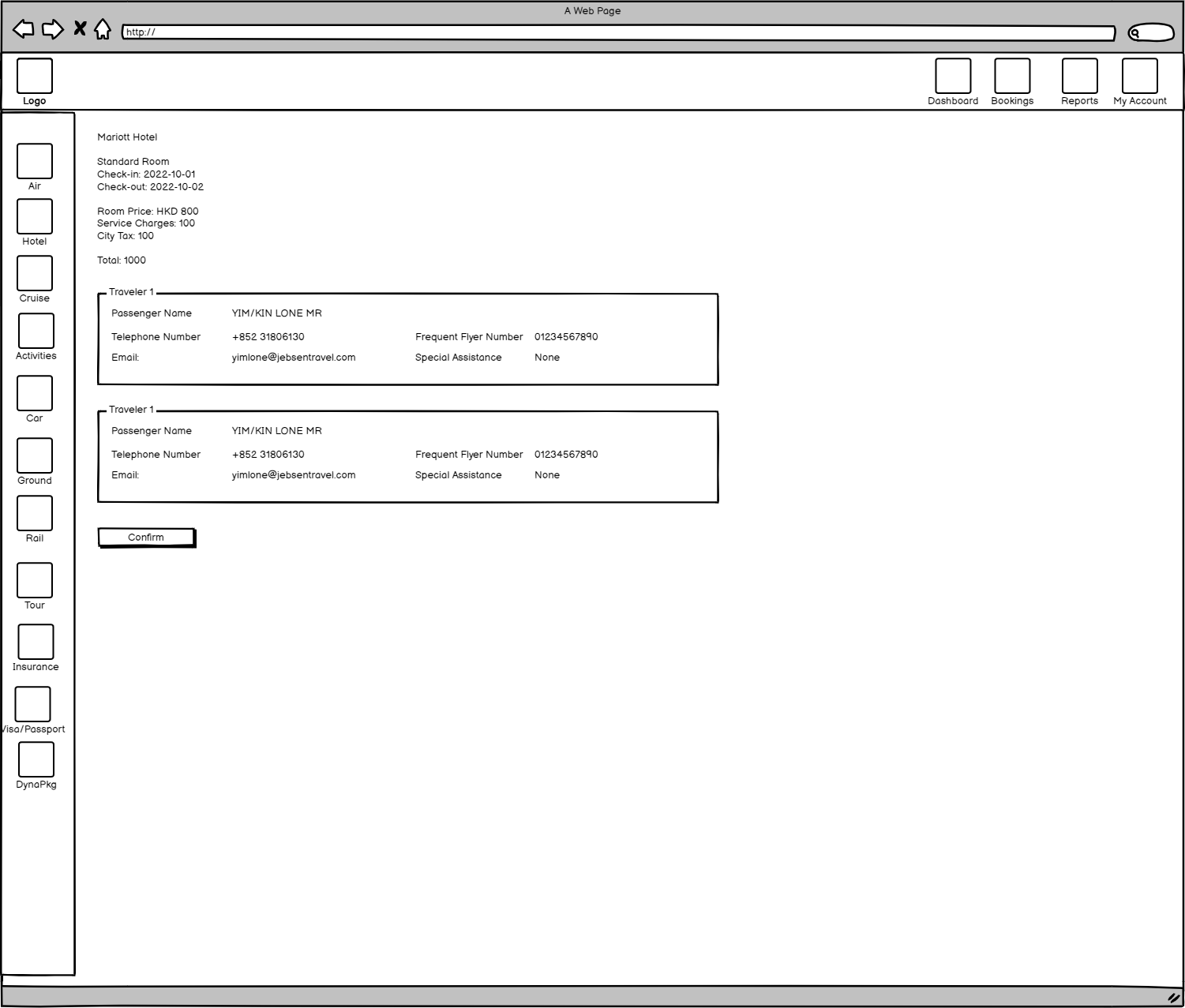Image resolution: width=1185 pixels, height=1008 pixels.
Task: Open Dashboard from the top navigation
Action: [x=953, y=76]
